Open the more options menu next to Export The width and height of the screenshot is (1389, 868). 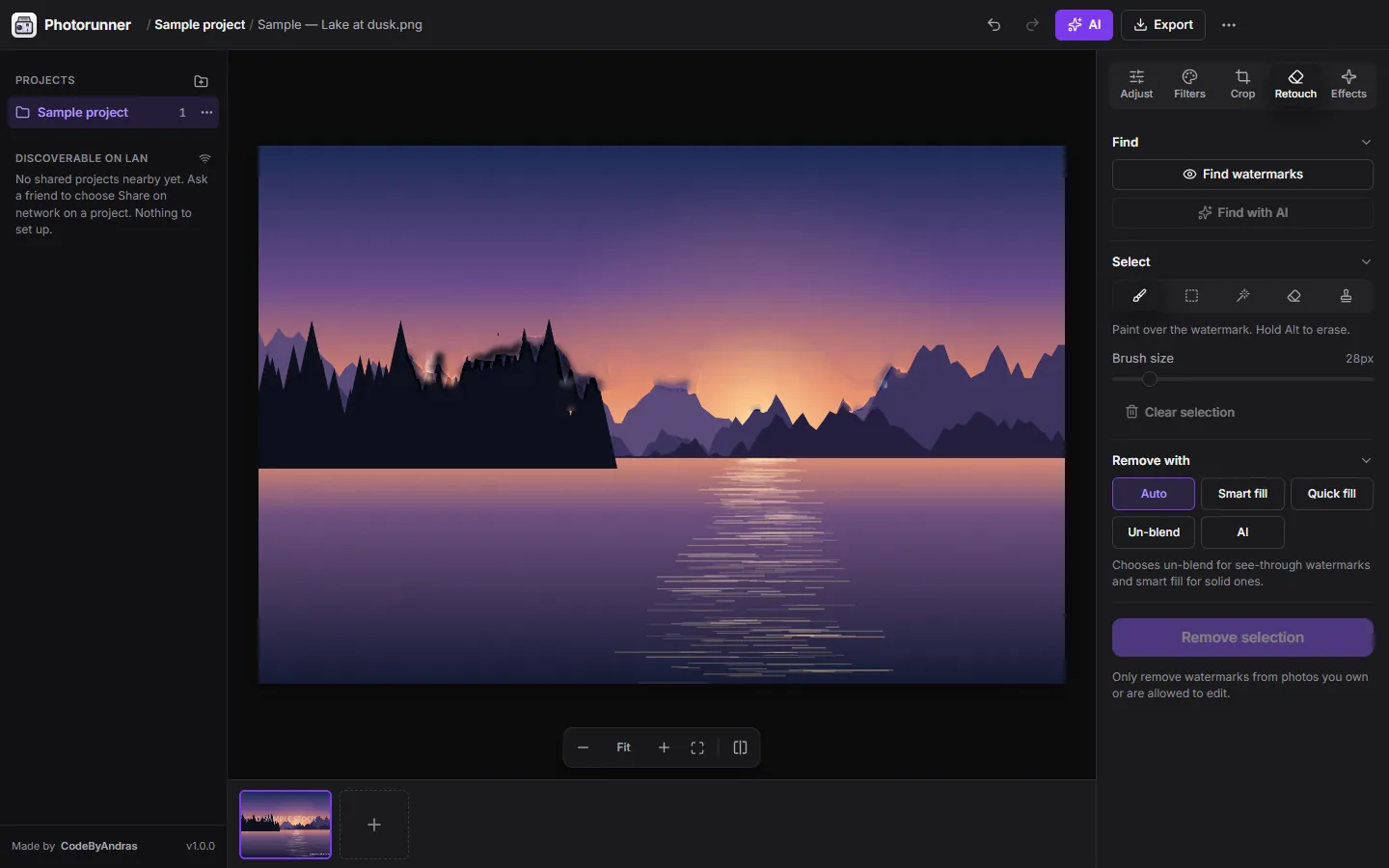point(1229,25)
